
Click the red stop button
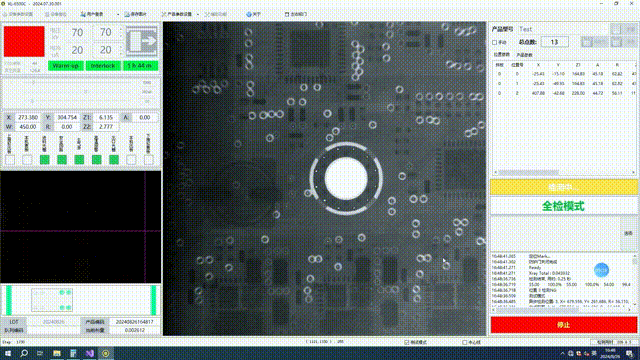564,325
